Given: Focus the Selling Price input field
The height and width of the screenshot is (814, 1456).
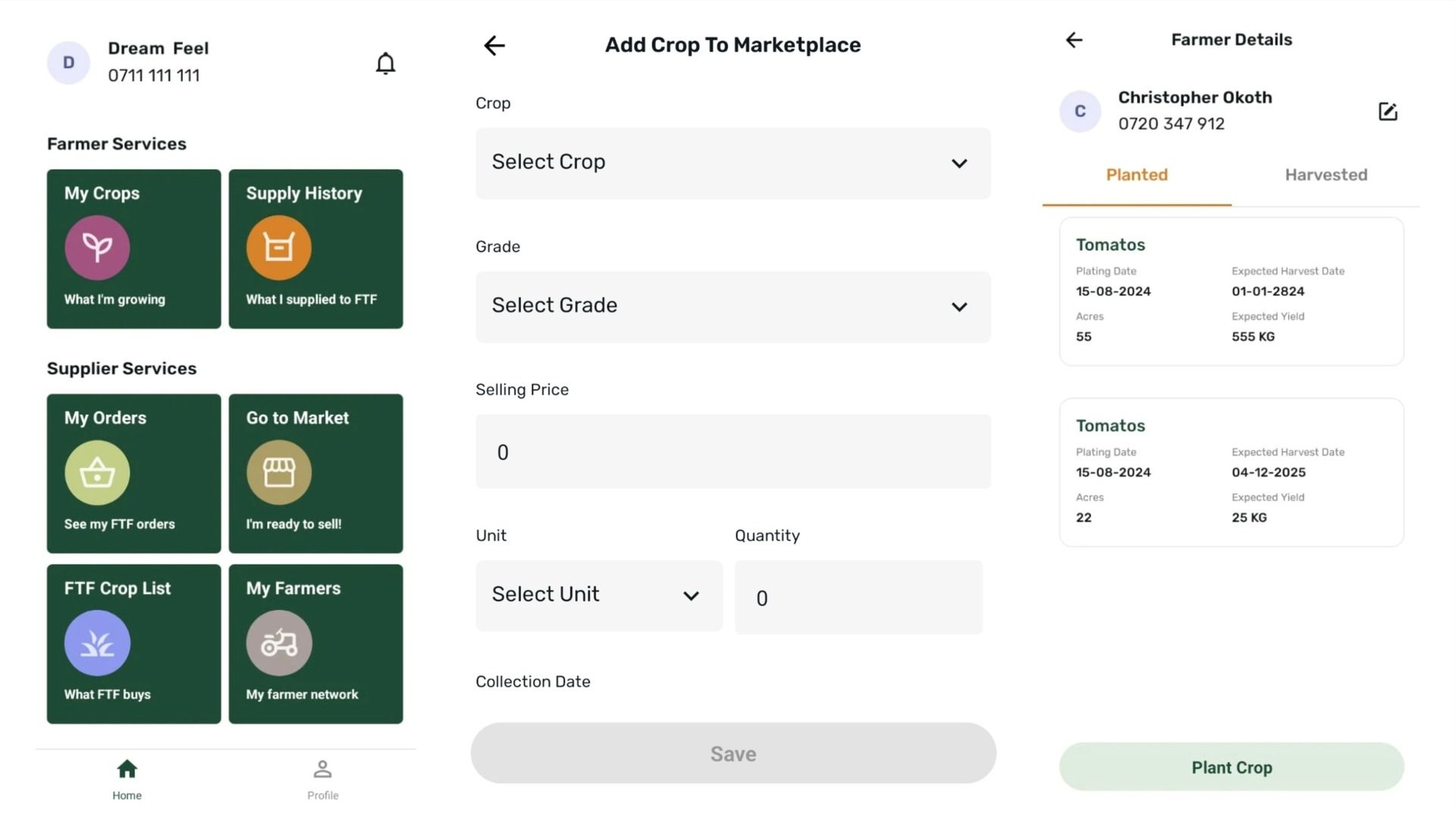Looking at the screenshot, I should pos(733,452).
